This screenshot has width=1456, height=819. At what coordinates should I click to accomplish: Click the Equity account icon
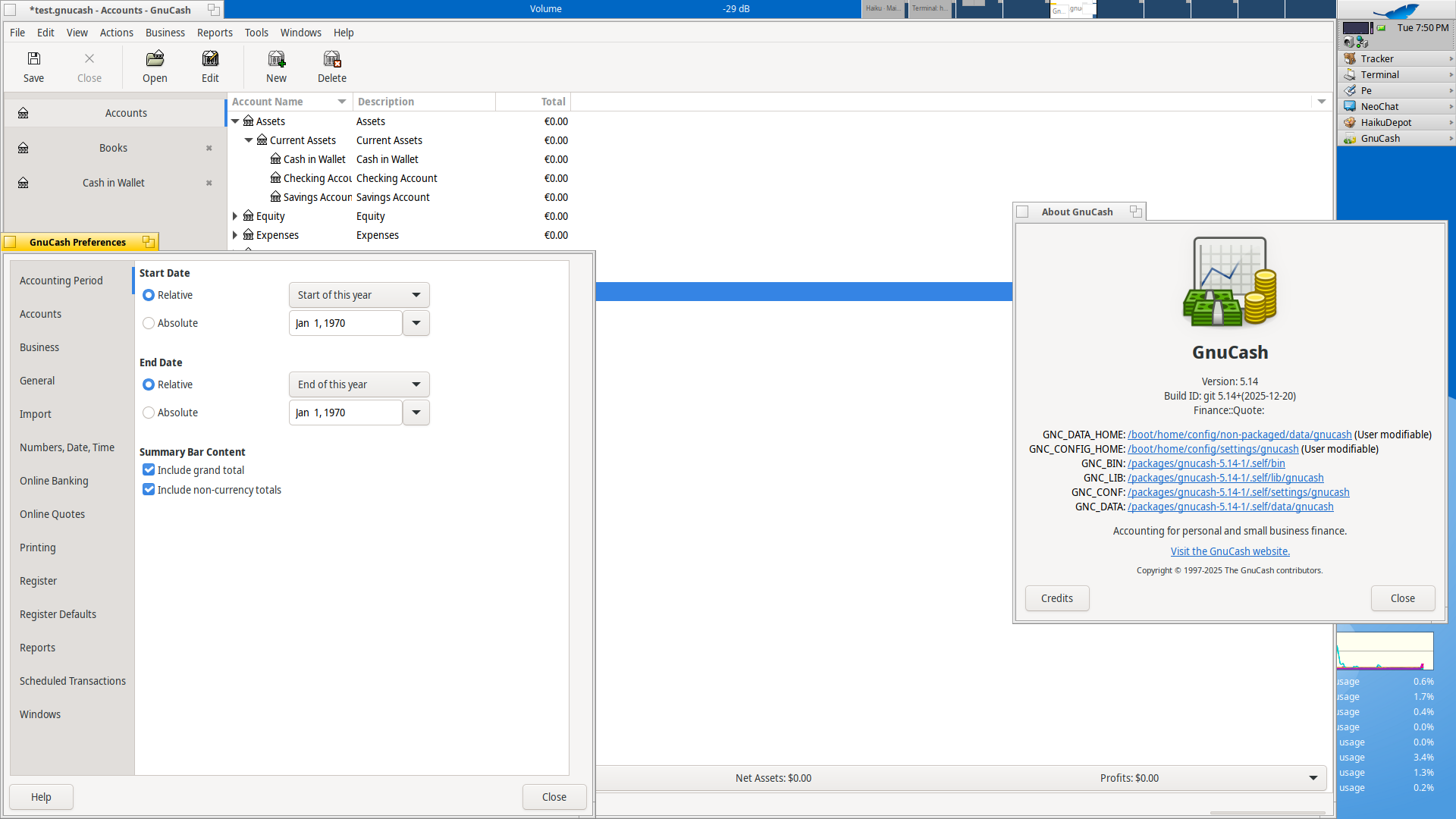coord(248,216)
